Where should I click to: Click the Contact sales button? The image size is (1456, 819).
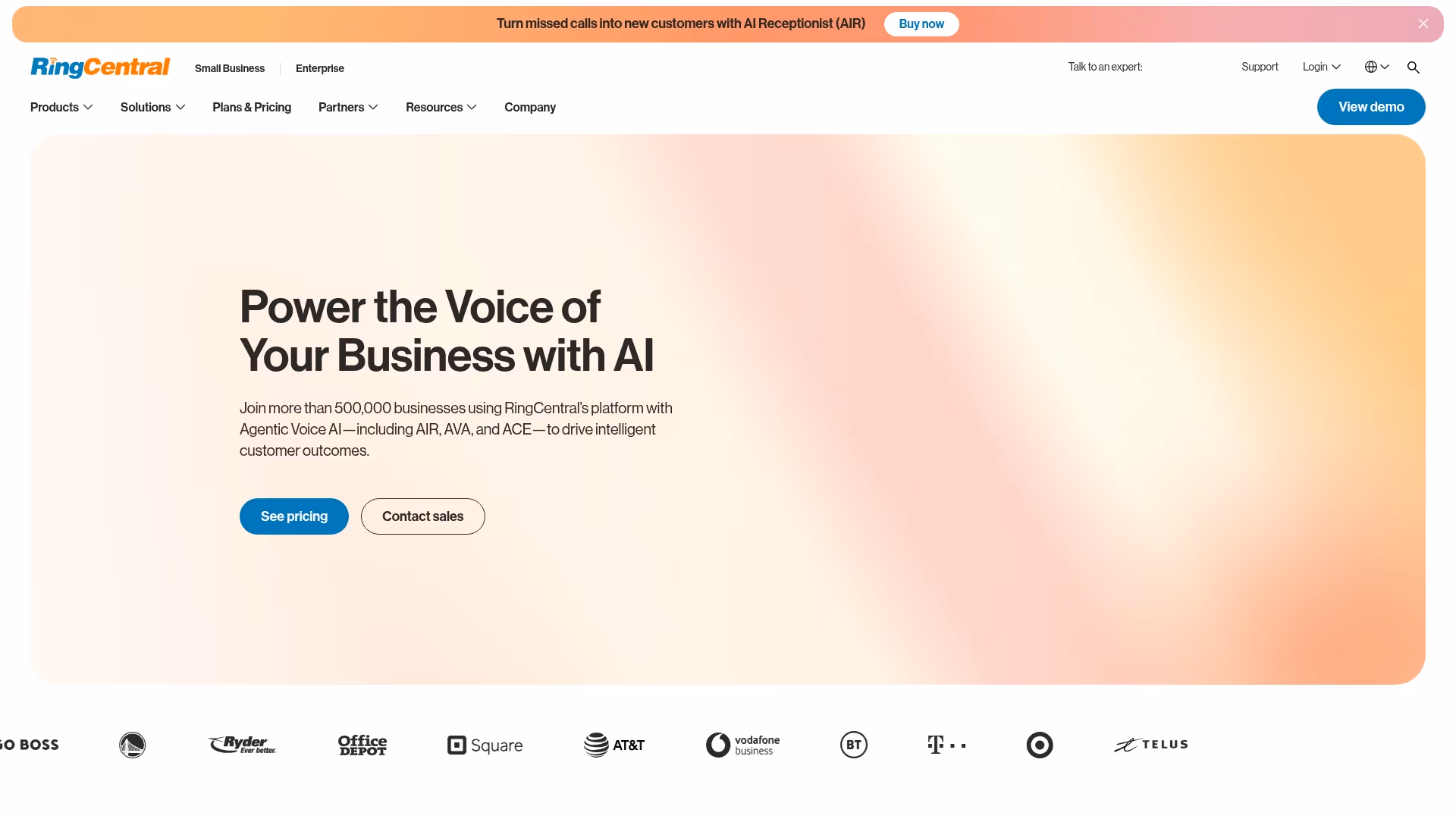coord(422,516)
